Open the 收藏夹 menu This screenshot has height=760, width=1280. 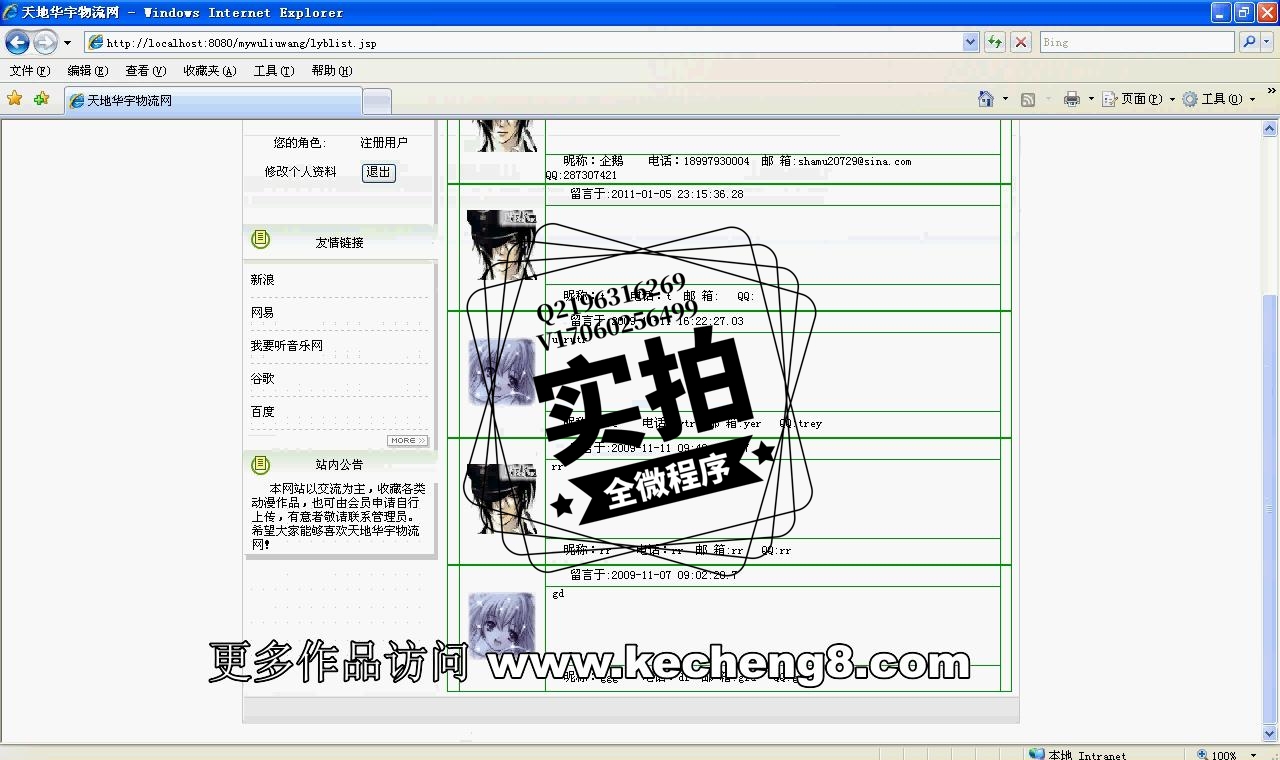(209, 71)
